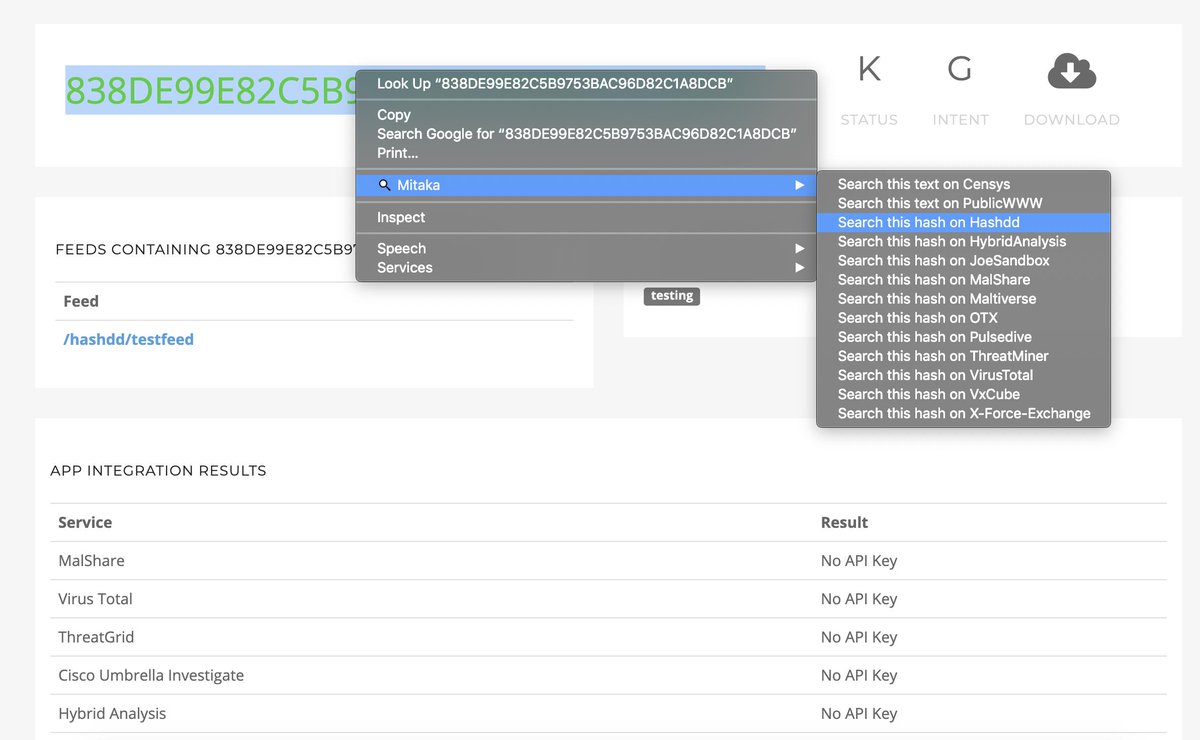
Task: Search this hash on VirusTotal
Action: (x=963, y=374)
